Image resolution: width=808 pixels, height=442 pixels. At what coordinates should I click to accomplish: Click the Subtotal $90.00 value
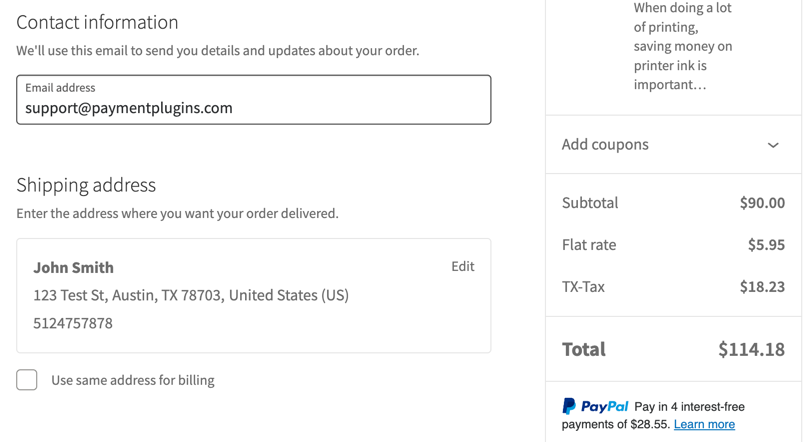762,202
